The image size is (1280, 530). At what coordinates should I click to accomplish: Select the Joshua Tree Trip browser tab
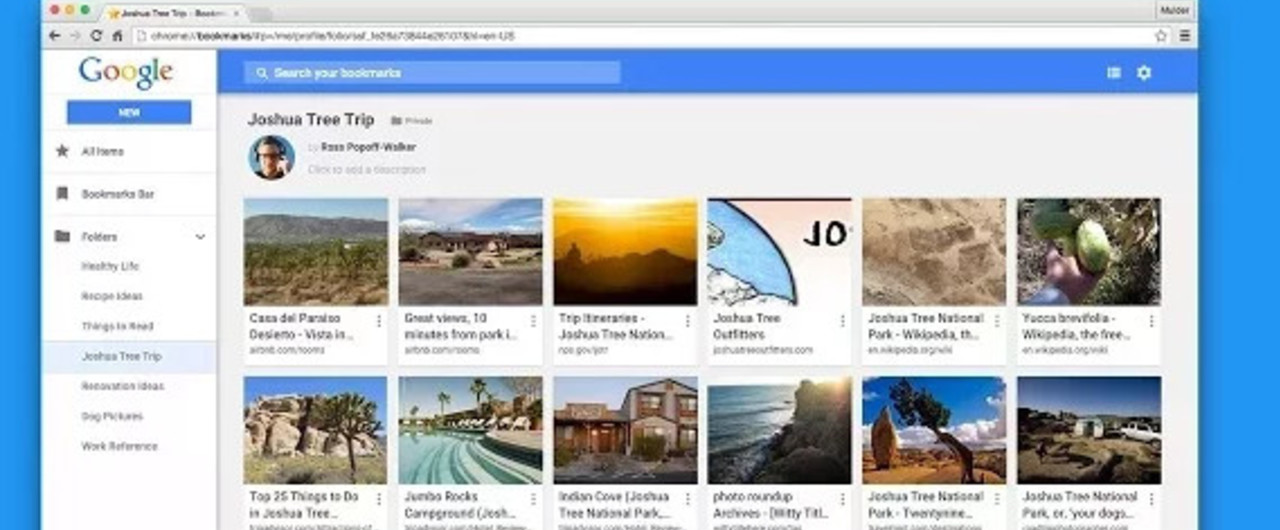click(x=172, y=13)
